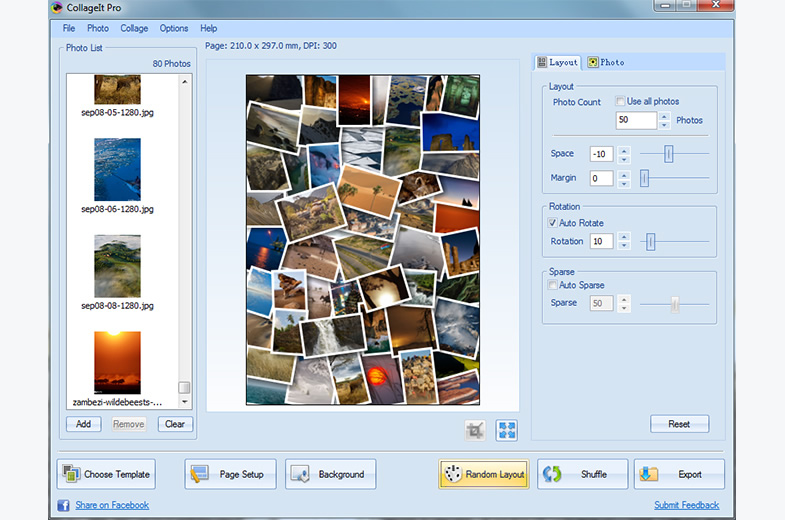Click the crop collage icon below the preview
The image size is (785, 520).
pyautogui.click(x=476, y=430)
